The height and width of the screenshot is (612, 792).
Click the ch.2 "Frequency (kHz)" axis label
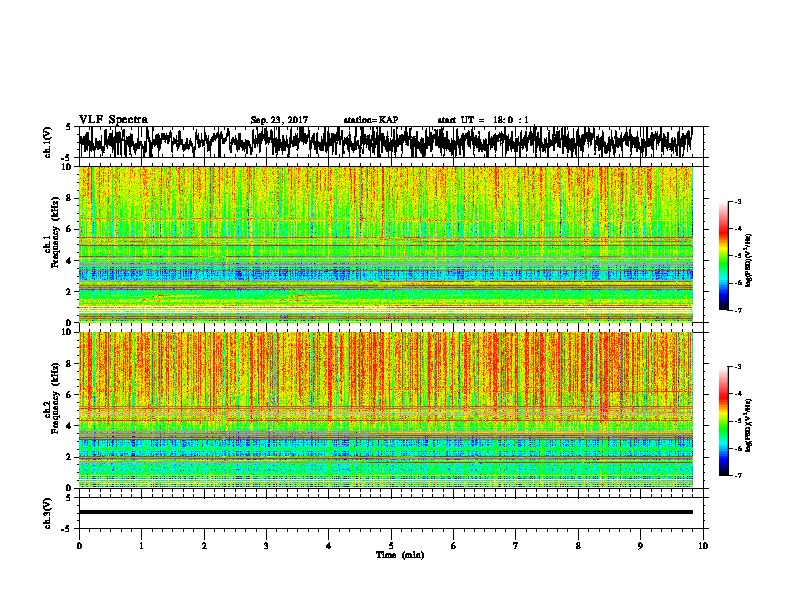(x=55, y=398)
